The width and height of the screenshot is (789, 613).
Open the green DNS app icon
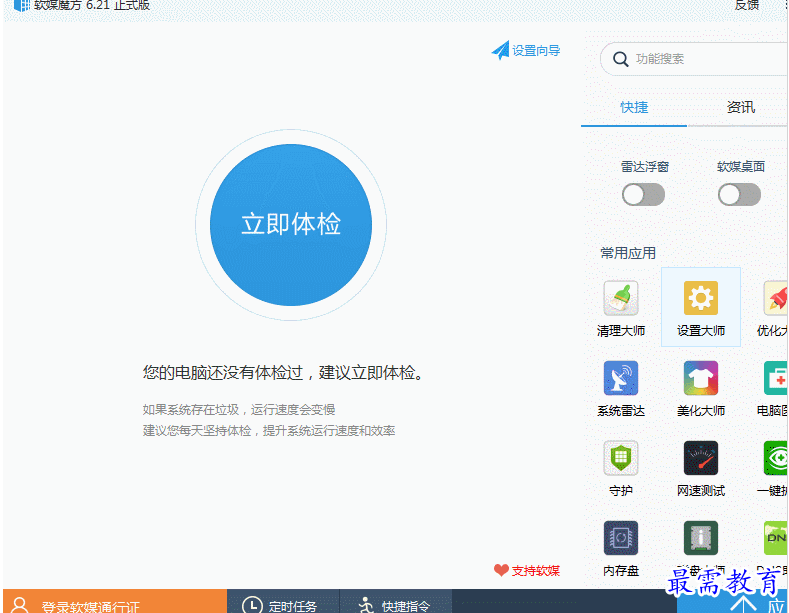776,538
